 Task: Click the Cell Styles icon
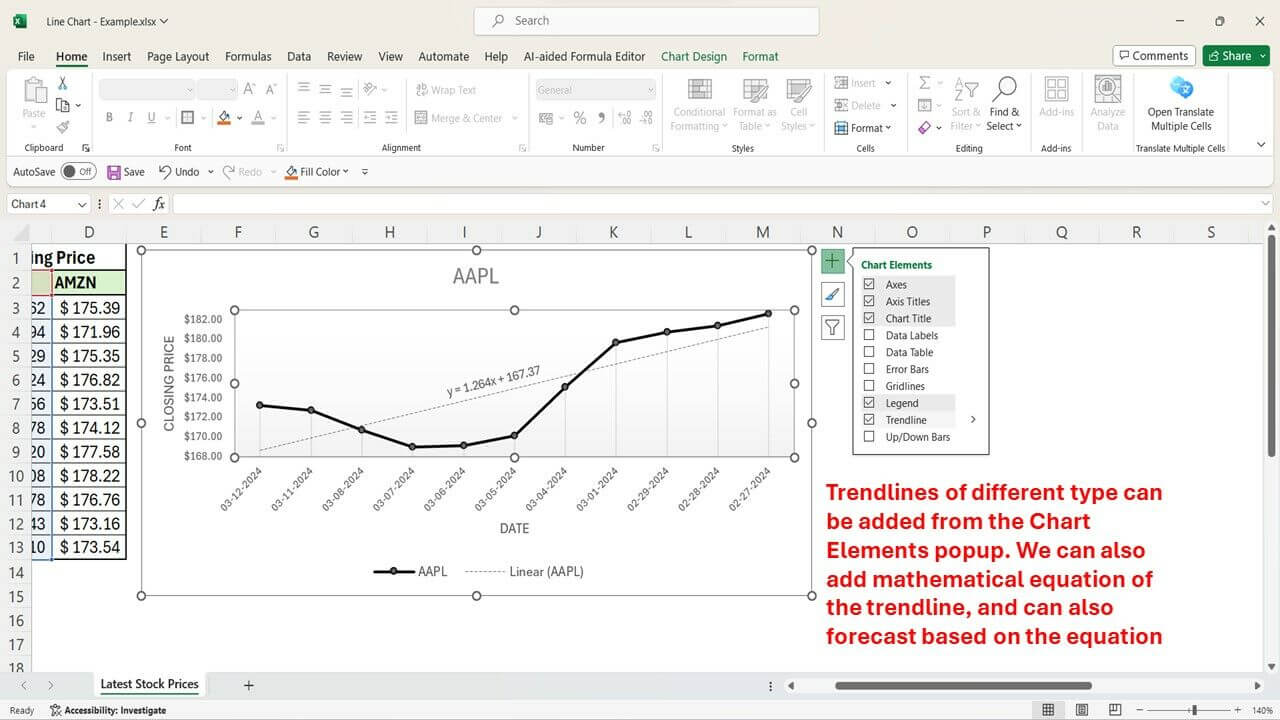pos(798,89)
